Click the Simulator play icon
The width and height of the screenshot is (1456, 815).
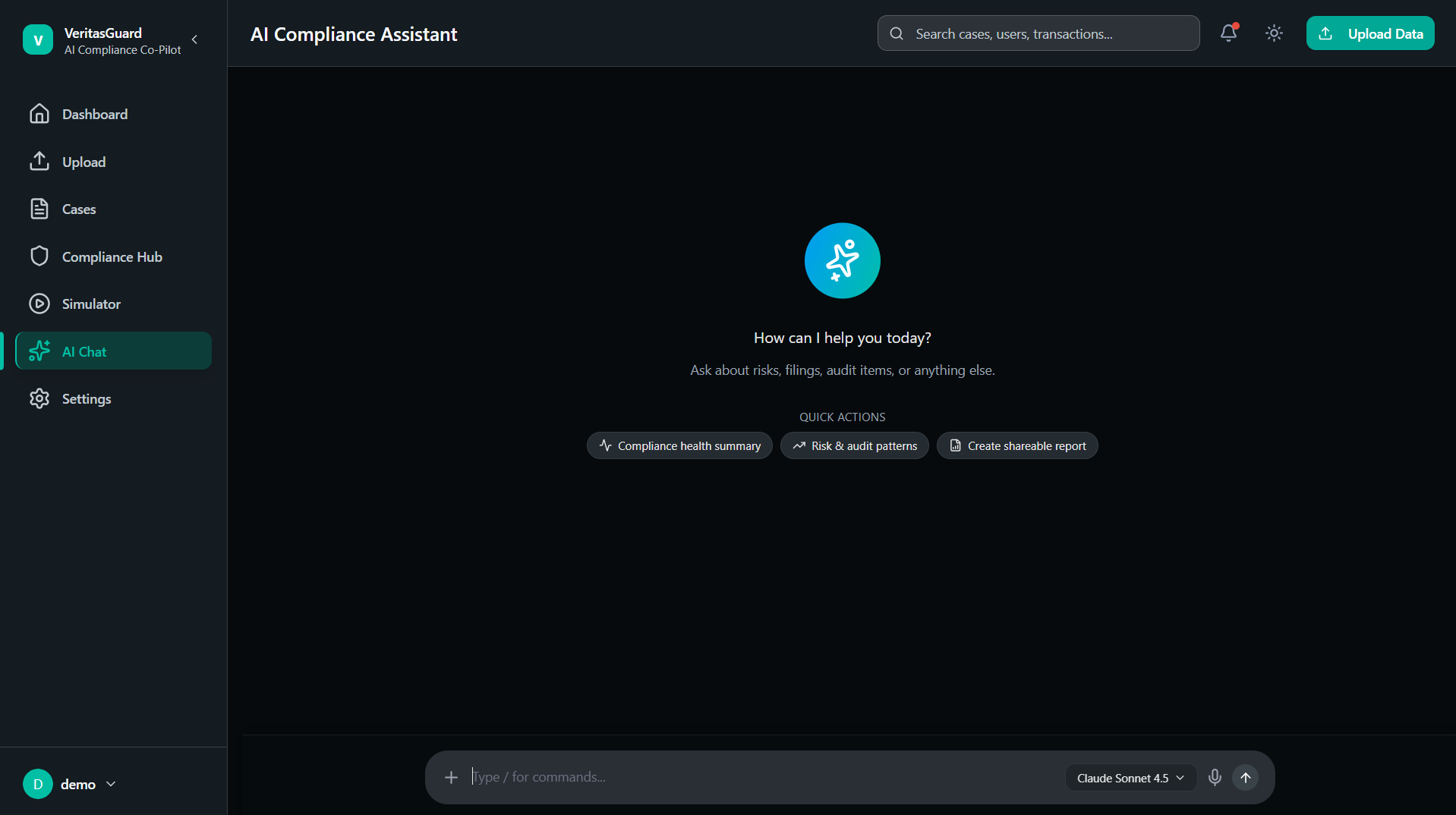39,304
